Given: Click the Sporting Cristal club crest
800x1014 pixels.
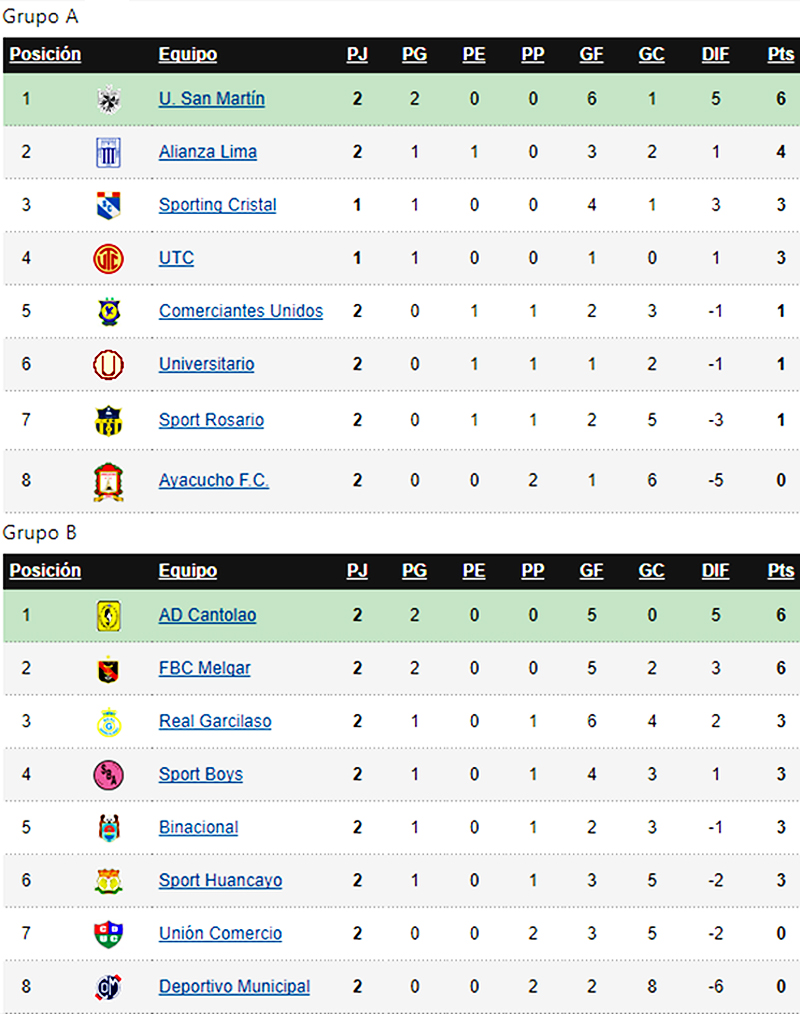Looking at the screenshot, I should [108, 205].
